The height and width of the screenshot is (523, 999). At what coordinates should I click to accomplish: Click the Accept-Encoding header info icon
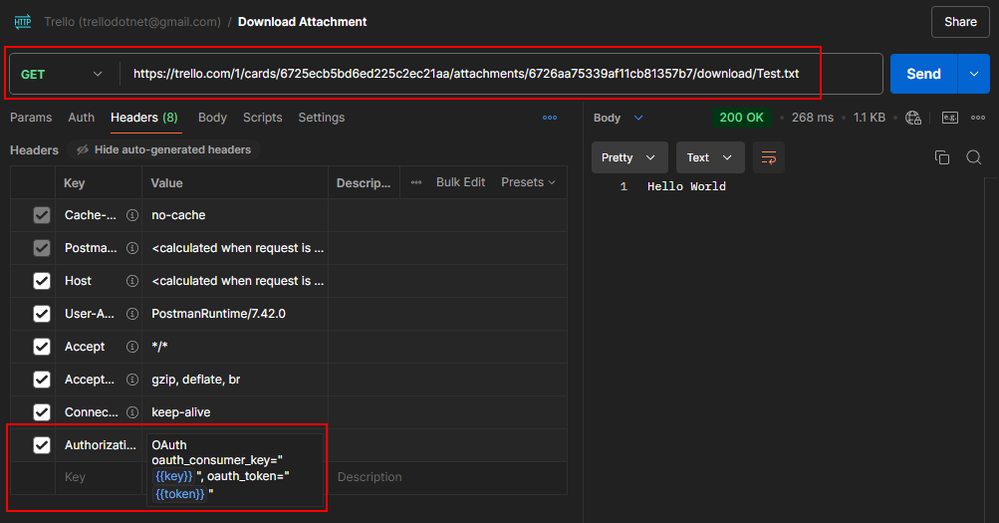coord(132,380)
